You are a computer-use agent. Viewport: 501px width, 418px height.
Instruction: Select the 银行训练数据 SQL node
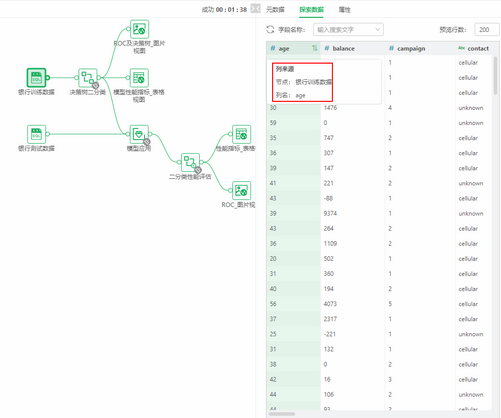pos(36,78)
